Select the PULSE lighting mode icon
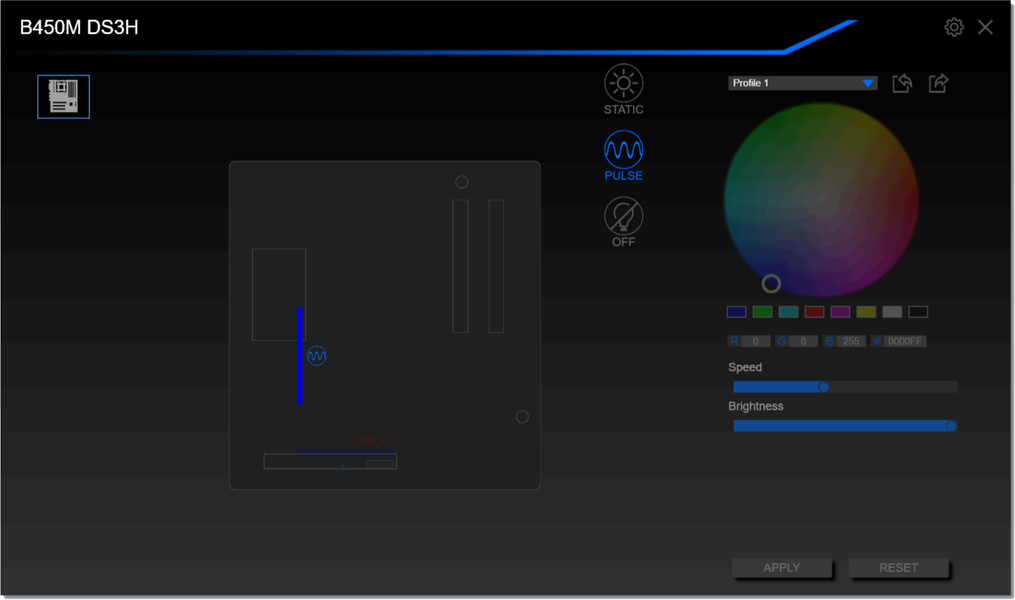The image size is (1015, 600). pos(623,150)
